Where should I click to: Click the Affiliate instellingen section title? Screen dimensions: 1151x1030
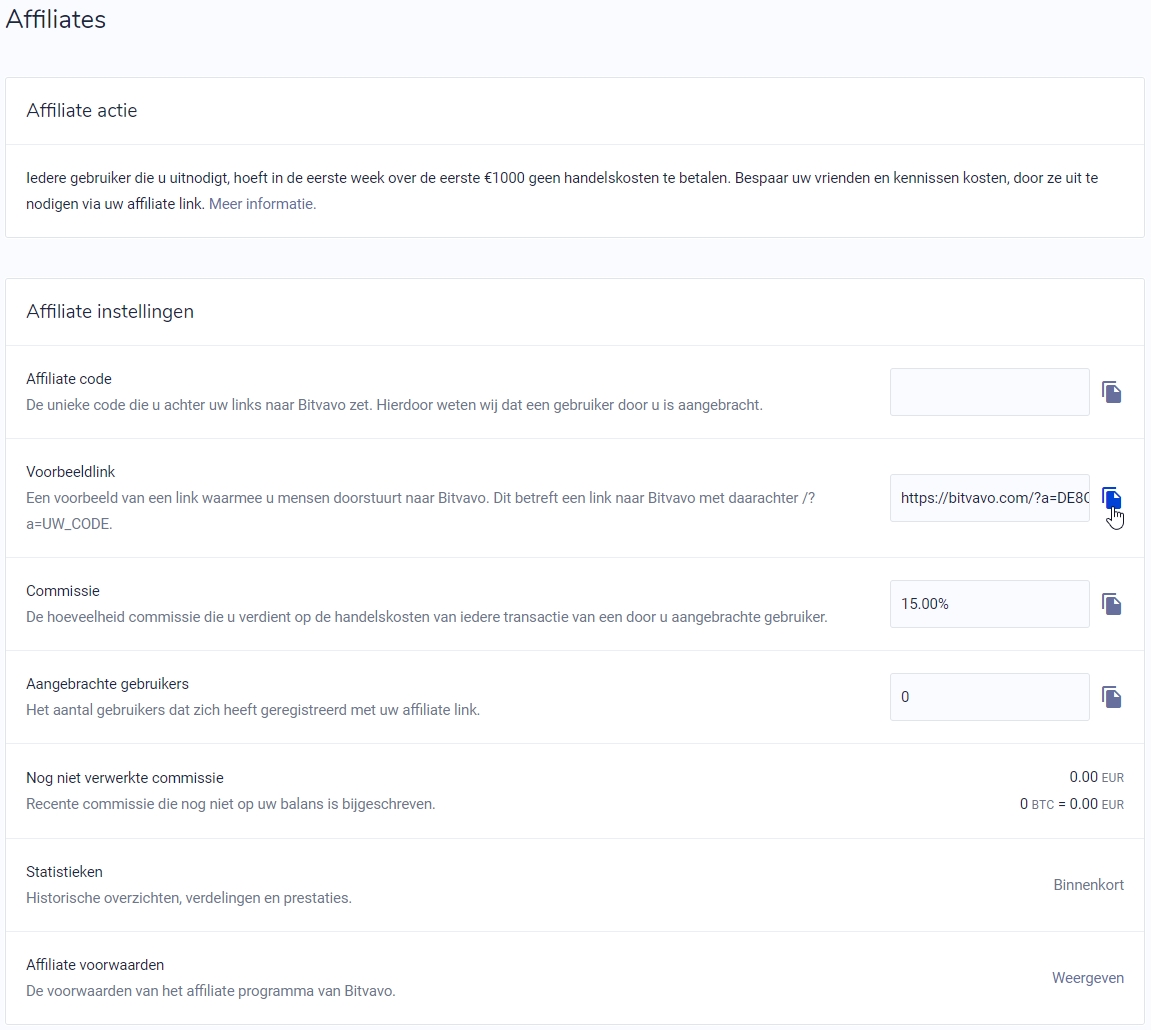(x=110, y=311)
